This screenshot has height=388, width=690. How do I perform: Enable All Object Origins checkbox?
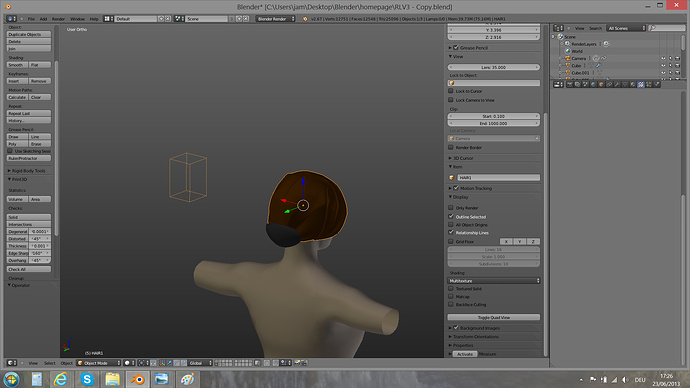pos(451,224)
